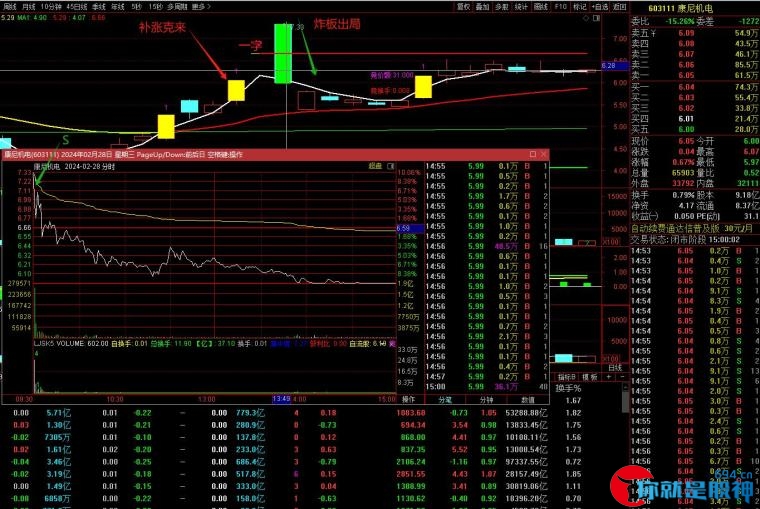
Task: Click the LJSK5 VOLUME indicator label
Action: click(60, 343)
